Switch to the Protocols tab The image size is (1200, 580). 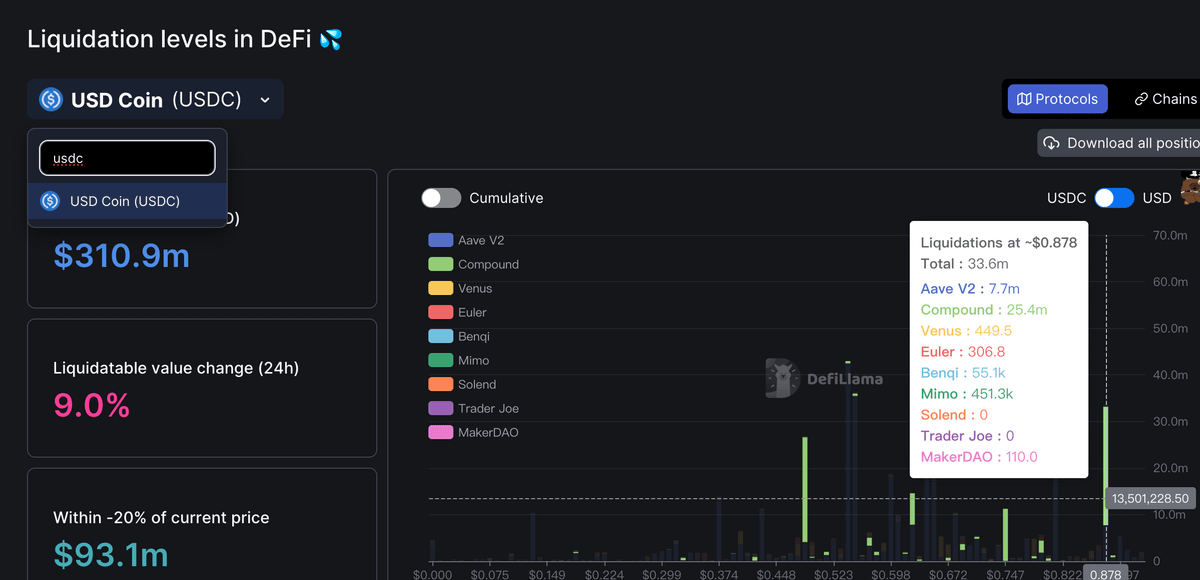[x=1057, y=99]
